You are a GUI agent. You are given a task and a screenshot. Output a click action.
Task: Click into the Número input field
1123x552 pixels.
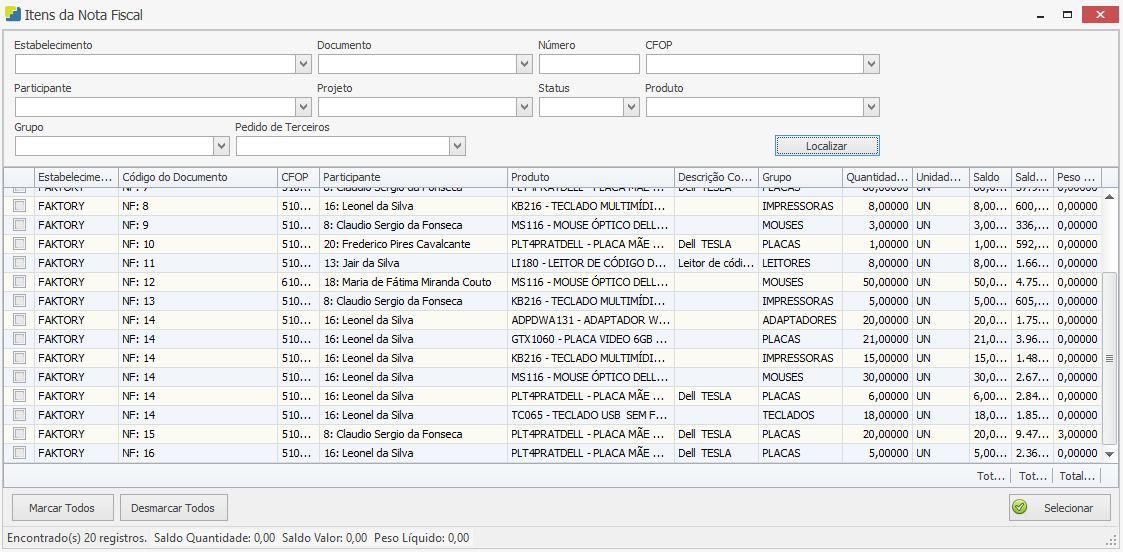(588, 65)
